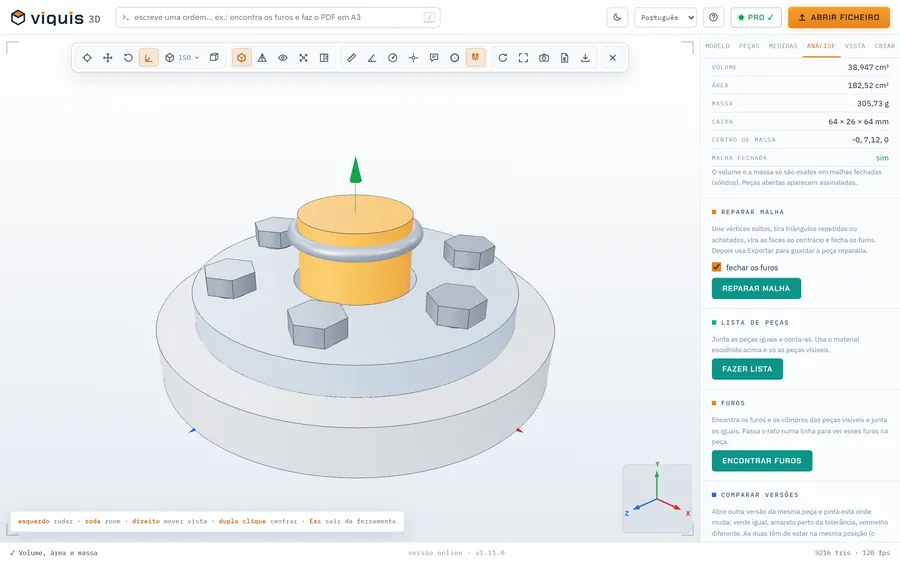Click the REPARAR MALHA button
900x562 pixels.
pos(756,288)
